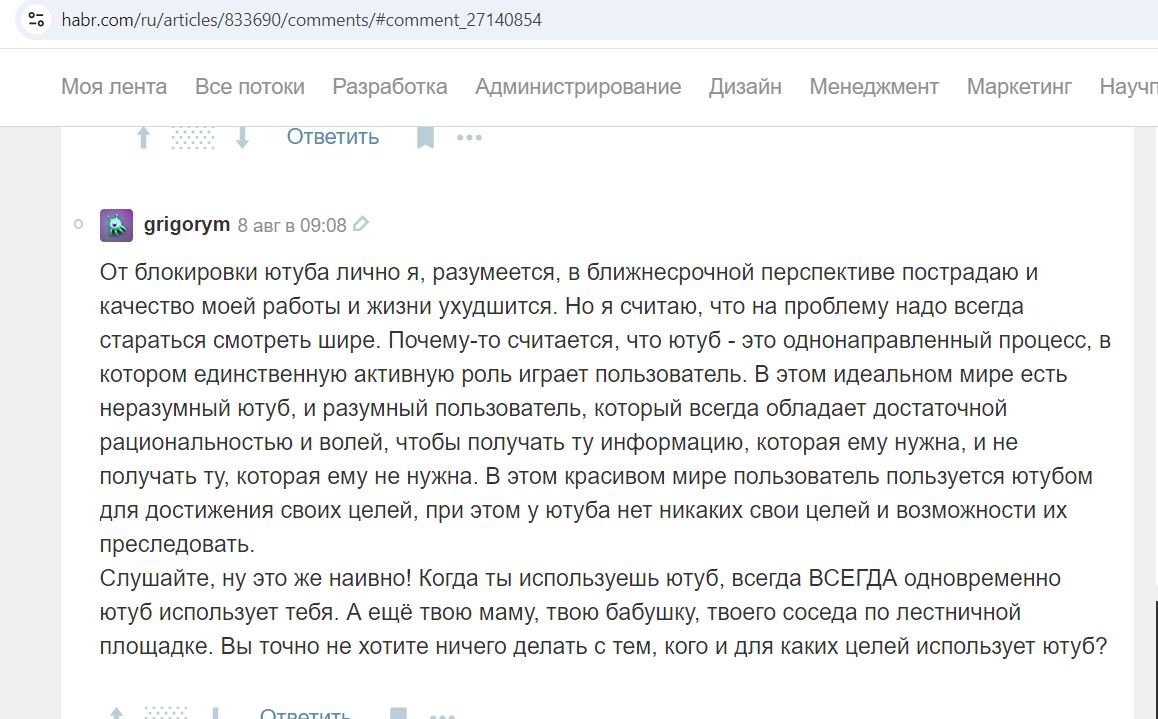Click the page scrollbar thumb on right edge
The height and width of the screenshot is (719, 1158).
point(1156,660)
